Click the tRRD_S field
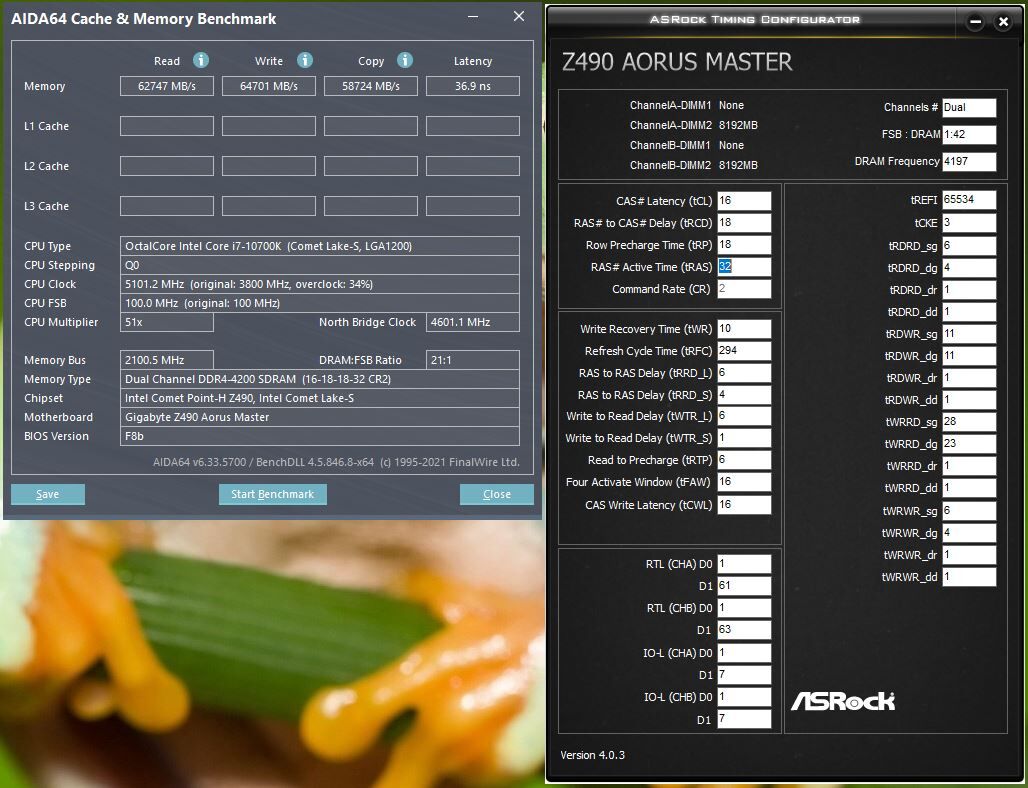Screen dimensions: 1028x788 click(744, 395)
